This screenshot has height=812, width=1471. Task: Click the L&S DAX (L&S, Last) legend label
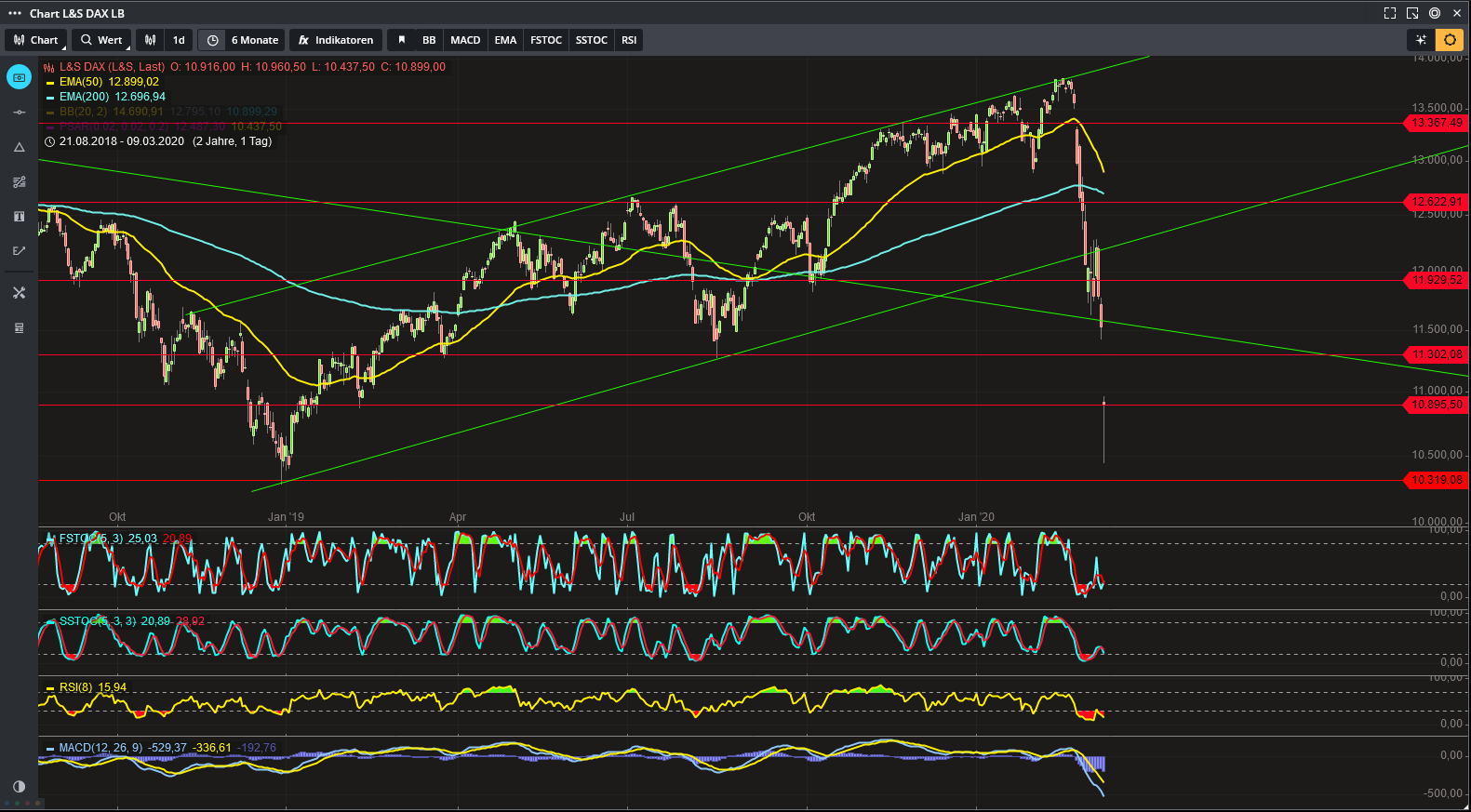click(112, 67)
